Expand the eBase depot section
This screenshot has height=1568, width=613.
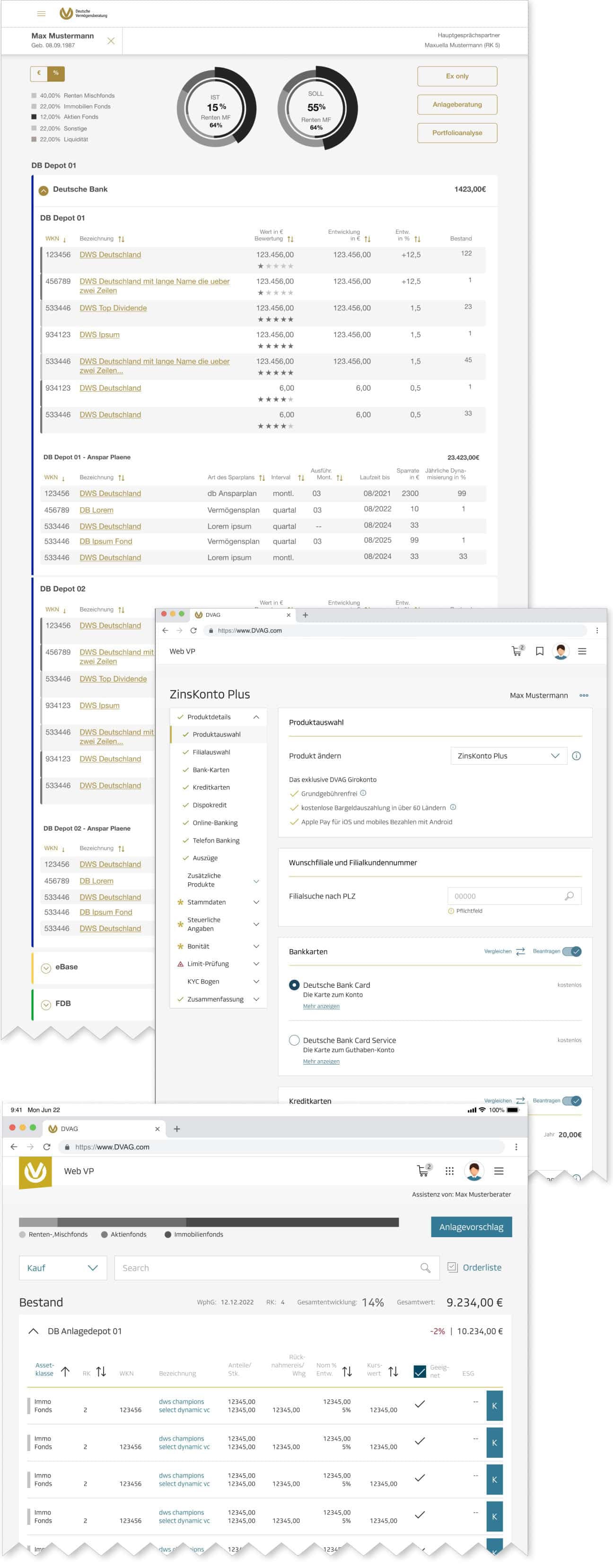pos(45,968)
